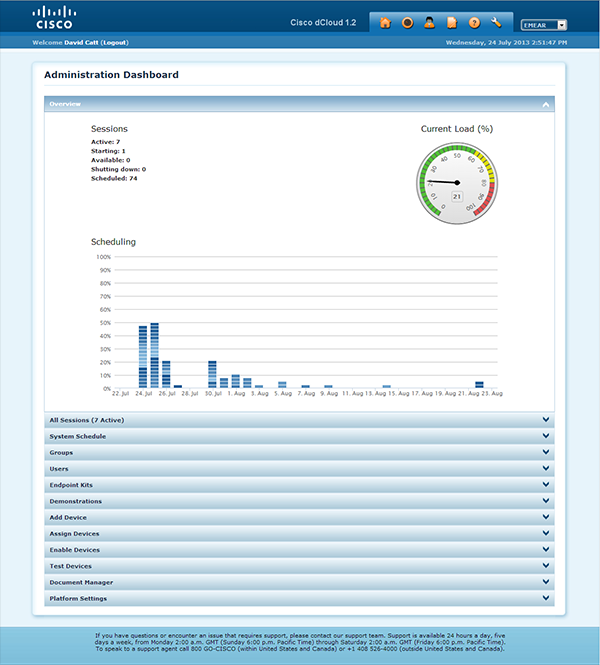This screenshot has width=600, height=665.
Task: Click the round clock/schedule icon
Action: (407, 23)
